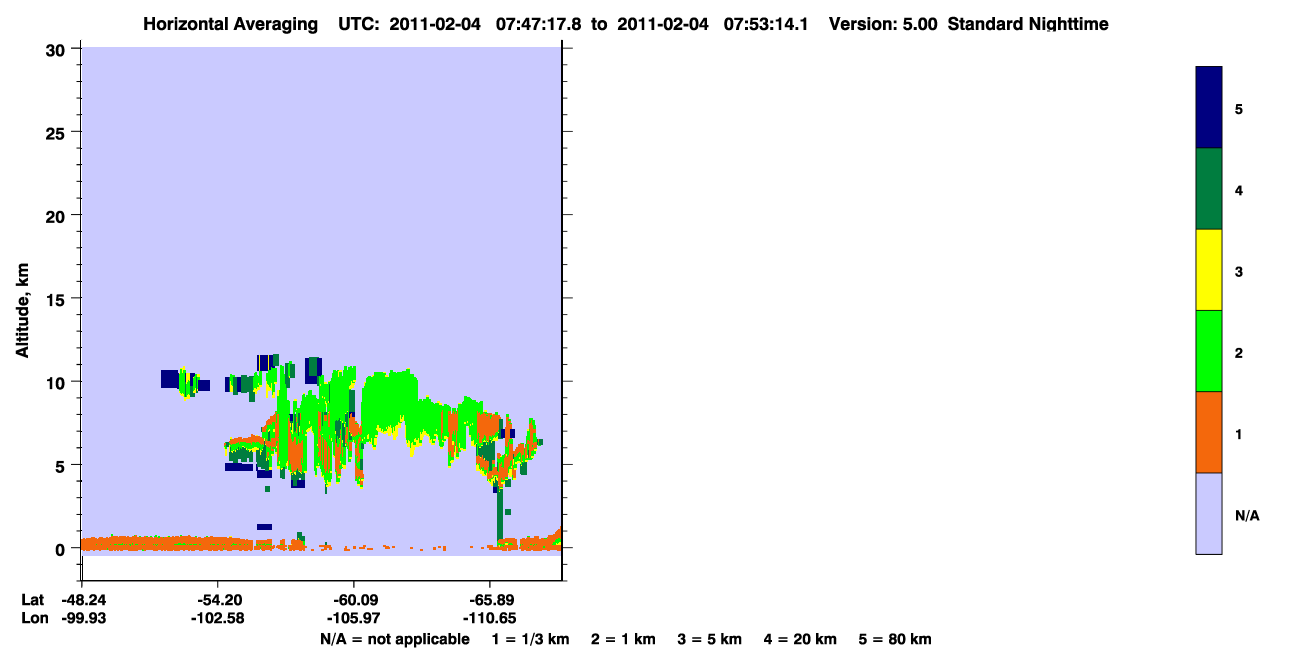Click the dark blue block near 10 km altitude
The height and width of the screenshot is (667, 1300).
169,379
